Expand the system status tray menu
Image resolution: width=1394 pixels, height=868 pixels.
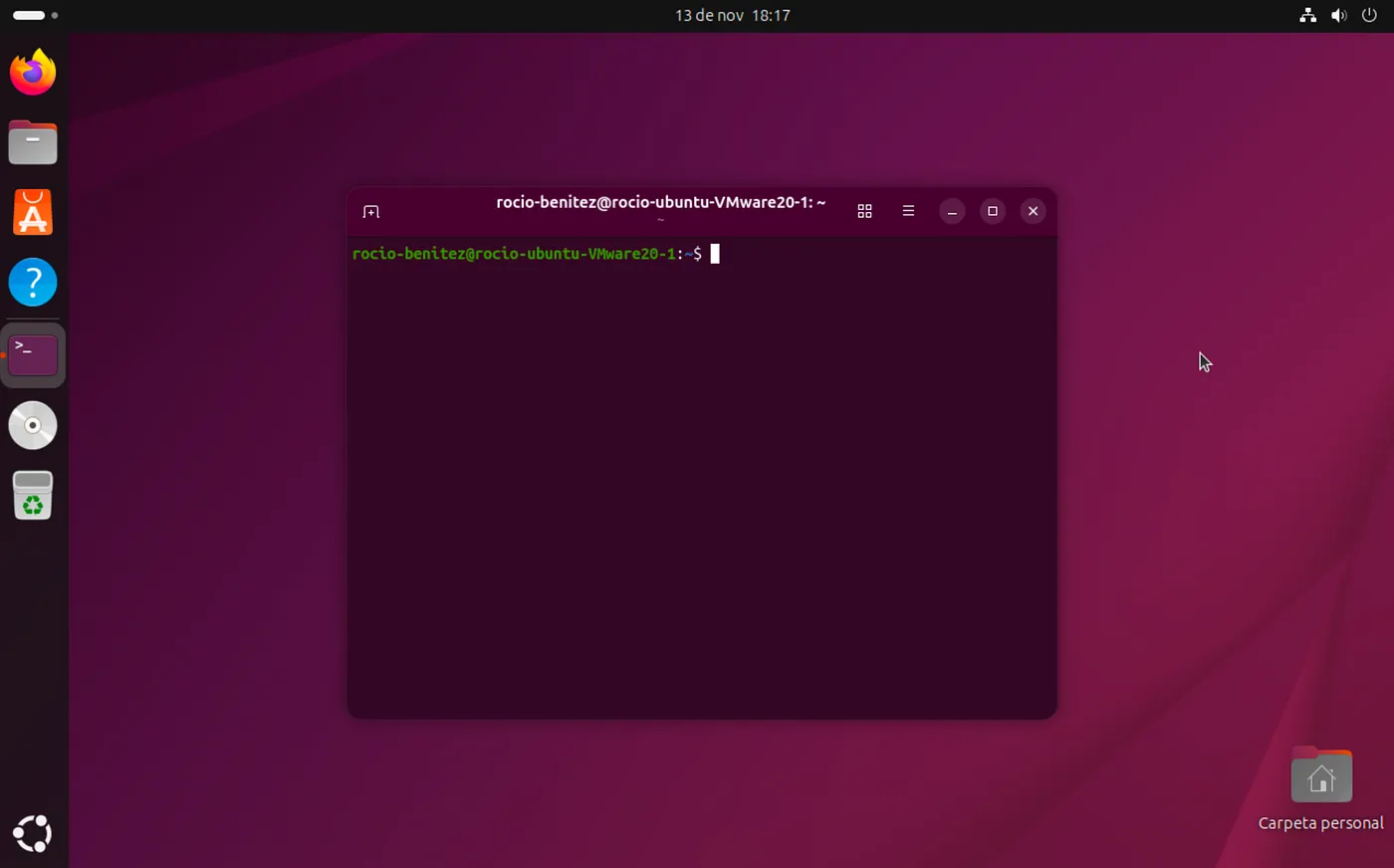pos(1339,15)
